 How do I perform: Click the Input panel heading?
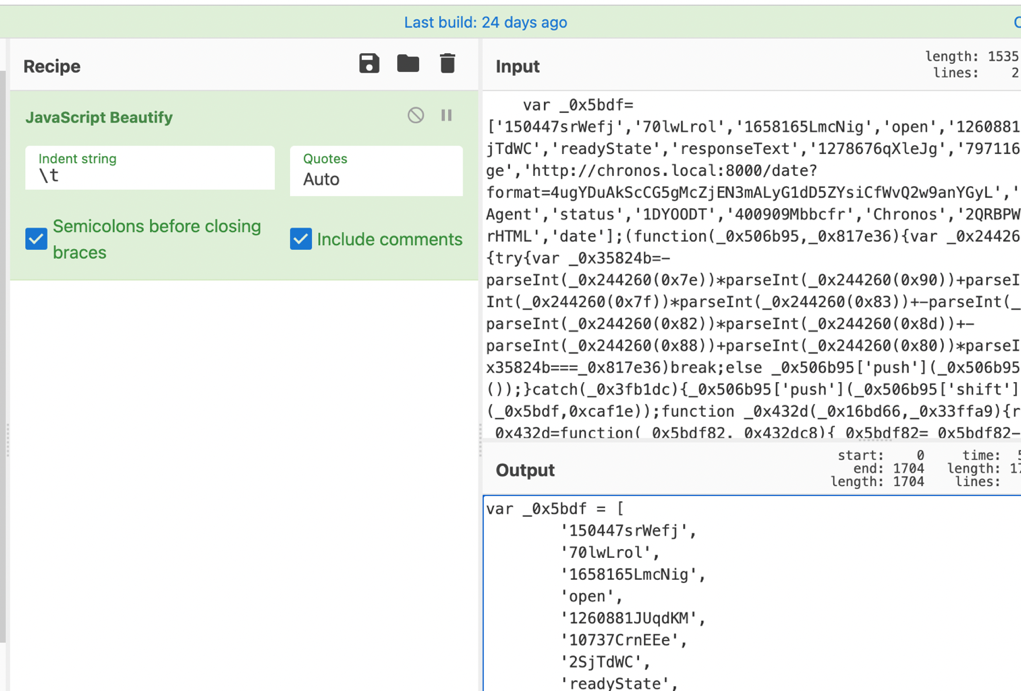(517, 66)
